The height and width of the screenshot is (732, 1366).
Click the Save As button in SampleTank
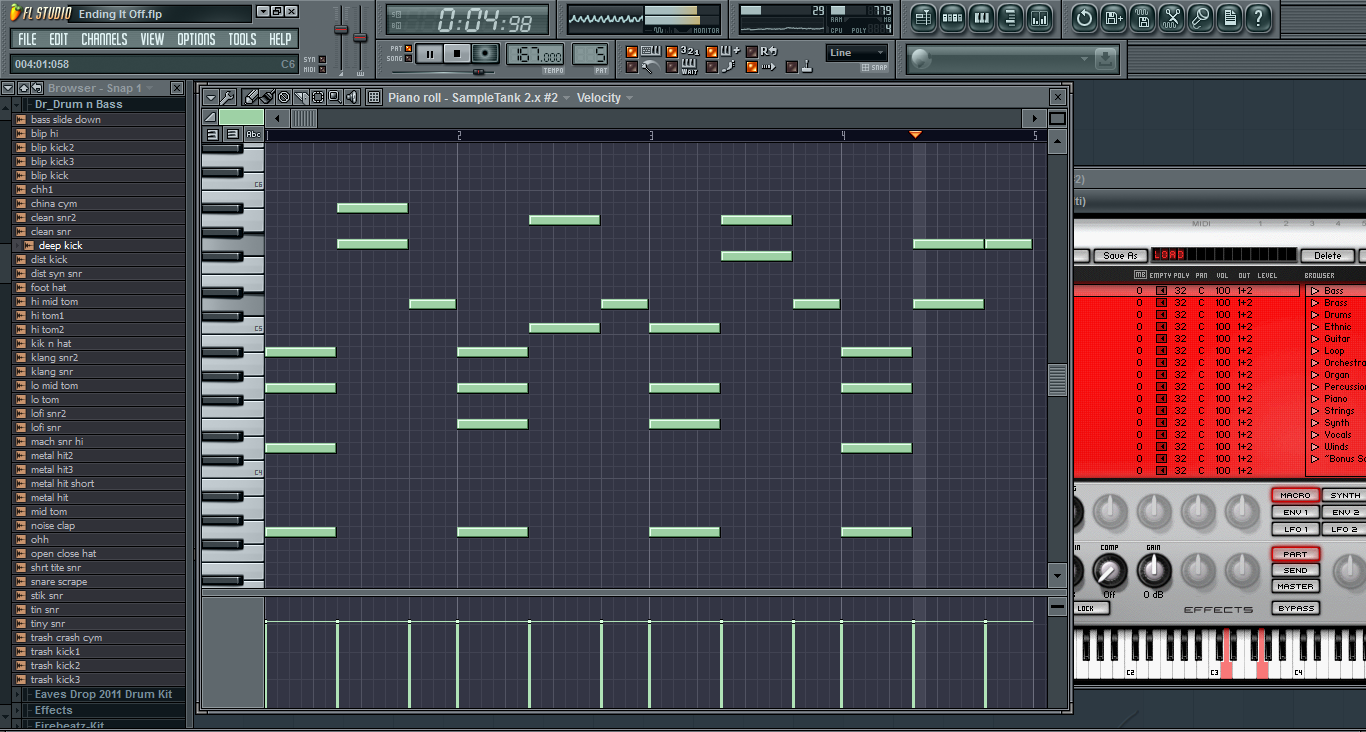1120,256
